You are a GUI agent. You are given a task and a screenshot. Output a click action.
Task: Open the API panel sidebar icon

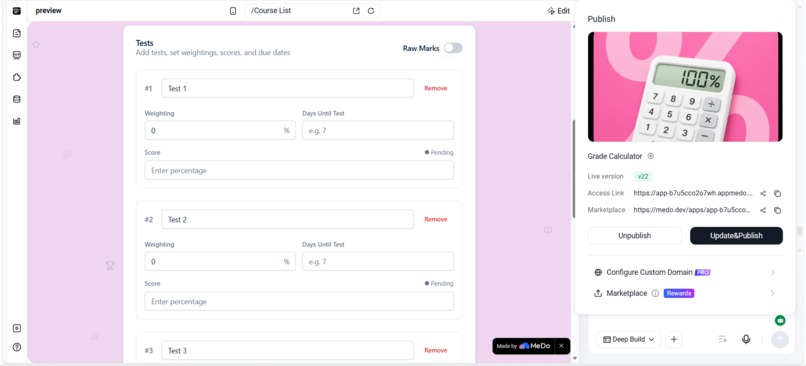(x=16, y=55)
